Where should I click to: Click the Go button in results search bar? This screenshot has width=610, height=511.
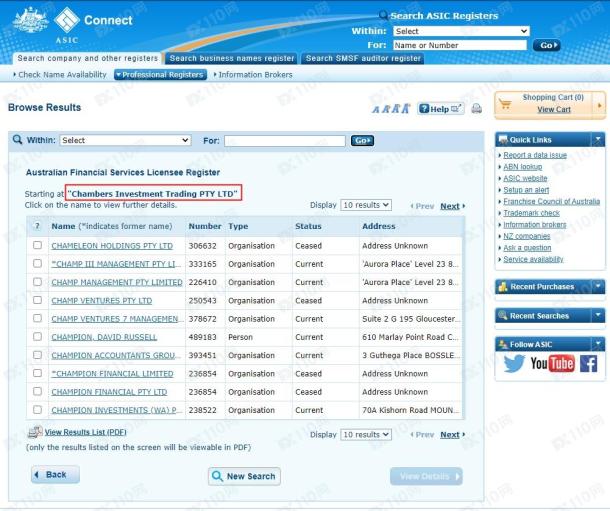pyautogui.click(x=362, y=140)
